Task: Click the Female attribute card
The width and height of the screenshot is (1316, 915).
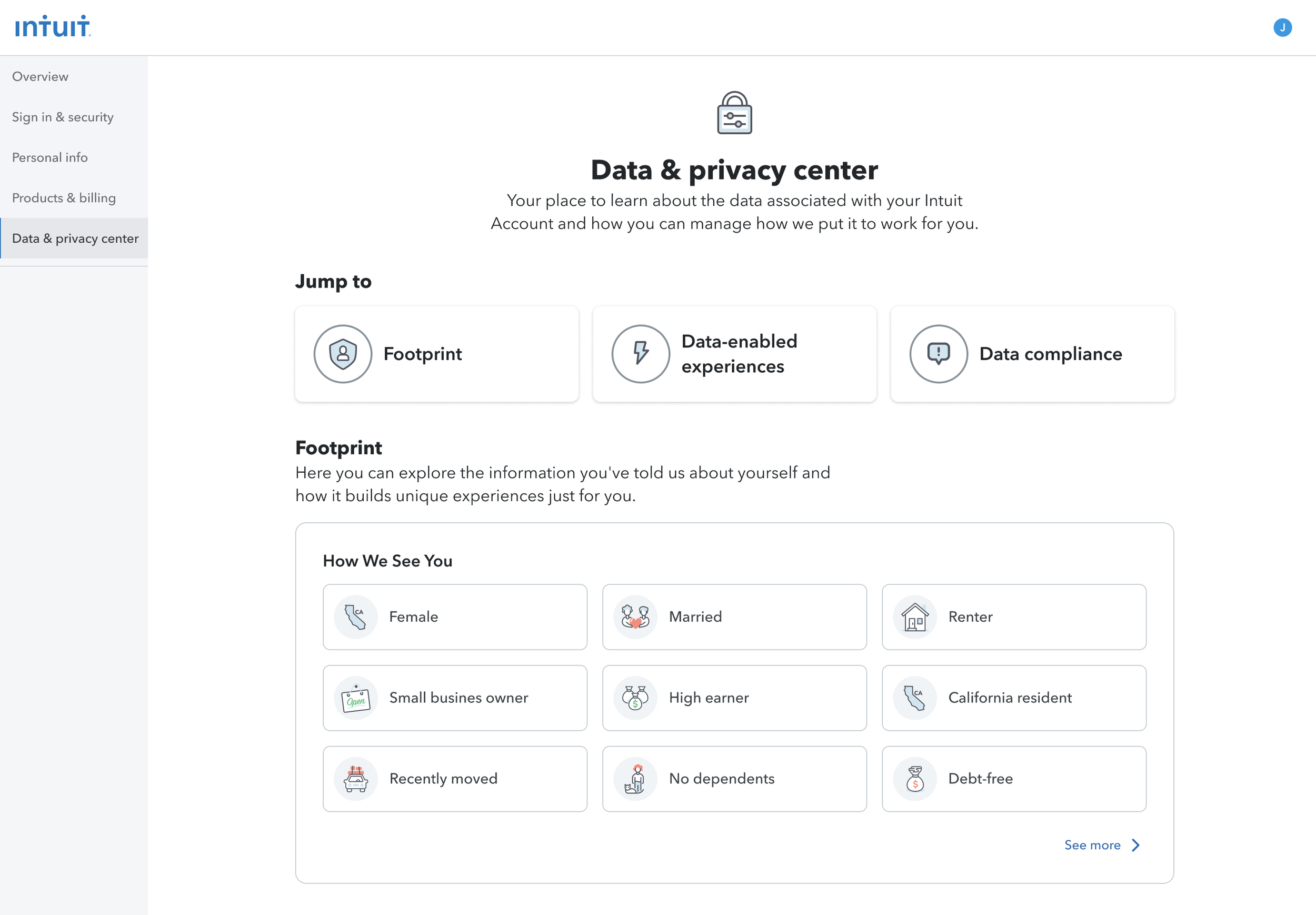Action: (454, 617)
